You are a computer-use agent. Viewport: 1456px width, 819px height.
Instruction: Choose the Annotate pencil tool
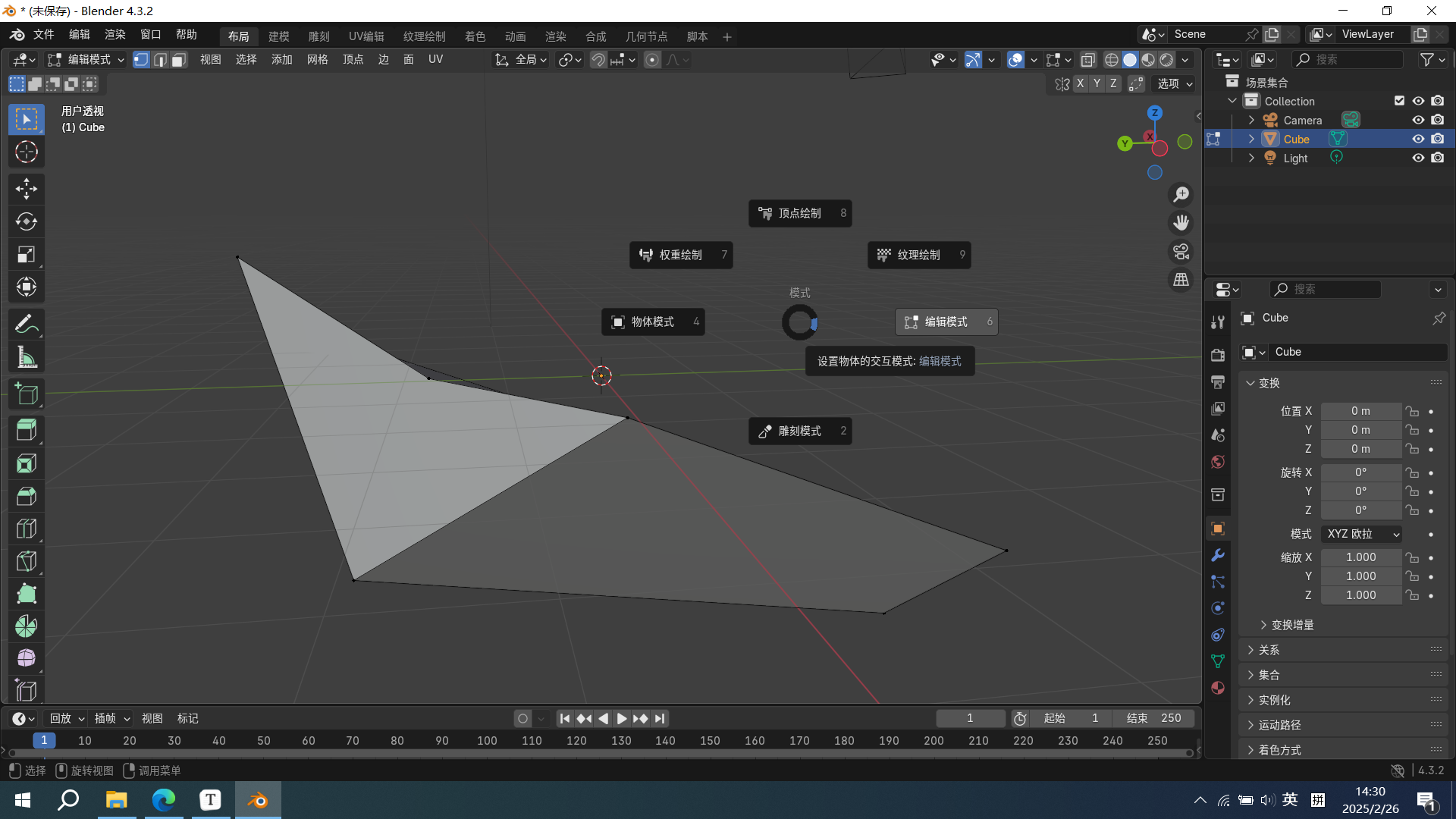click(27, 325)
